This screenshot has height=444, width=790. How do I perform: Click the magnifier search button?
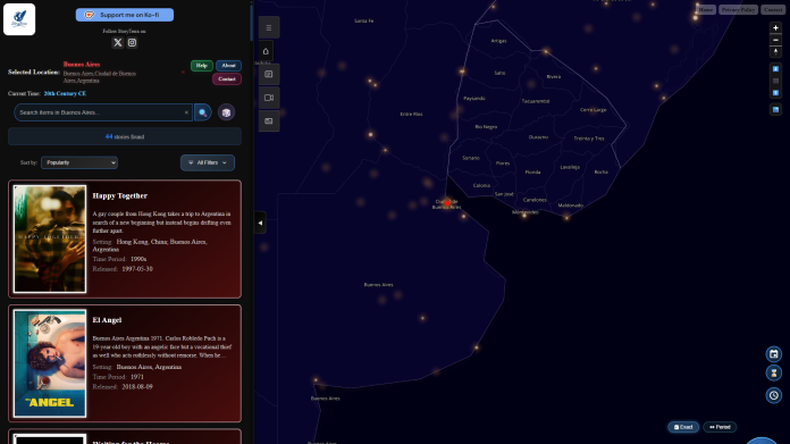pyautogui.click(x=203, y=112)
